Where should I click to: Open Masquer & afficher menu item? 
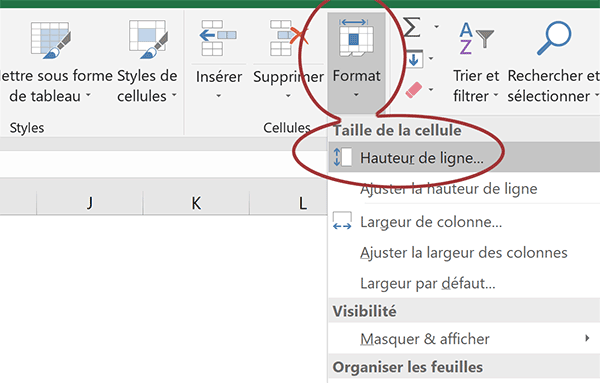(464, 339)
